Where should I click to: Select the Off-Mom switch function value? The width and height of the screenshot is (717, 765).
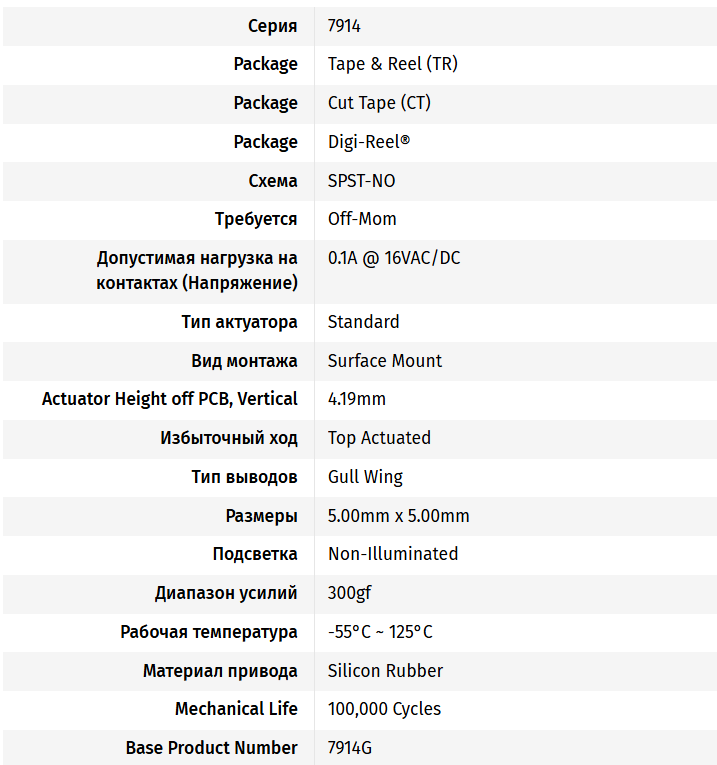[x=362, y=219]
